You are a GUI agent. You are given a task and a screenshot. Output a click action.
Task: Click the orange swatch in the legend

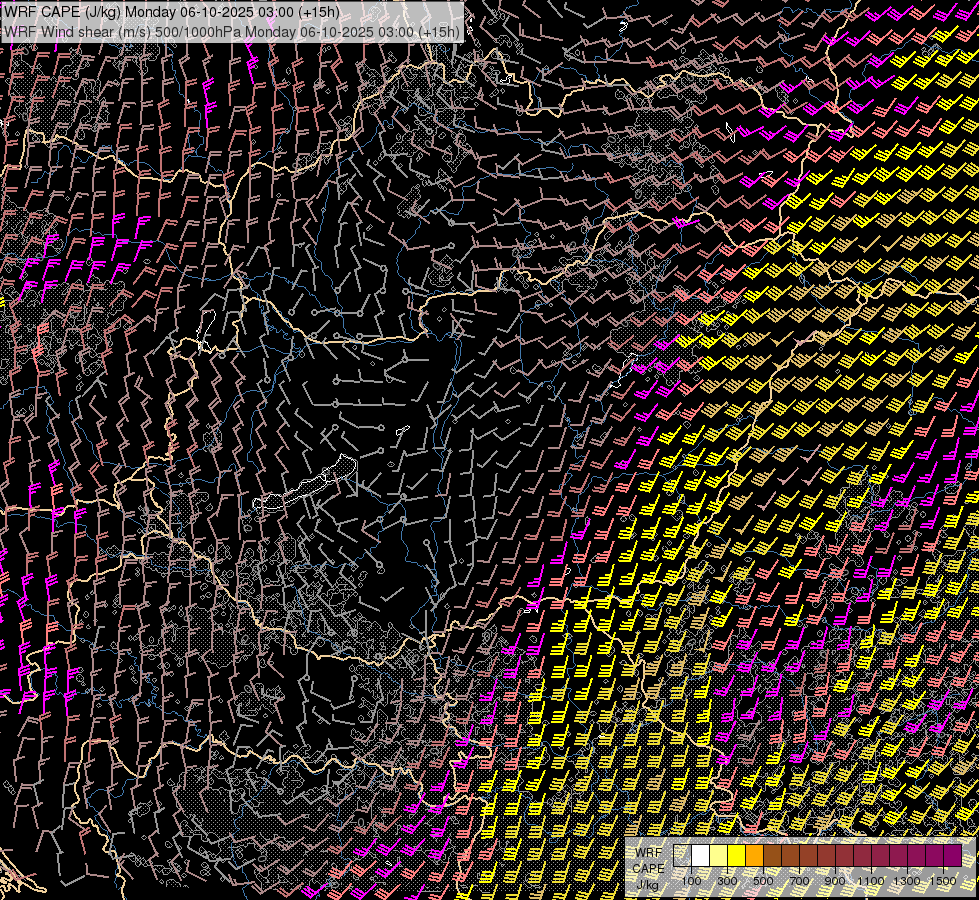pos(755,856)
